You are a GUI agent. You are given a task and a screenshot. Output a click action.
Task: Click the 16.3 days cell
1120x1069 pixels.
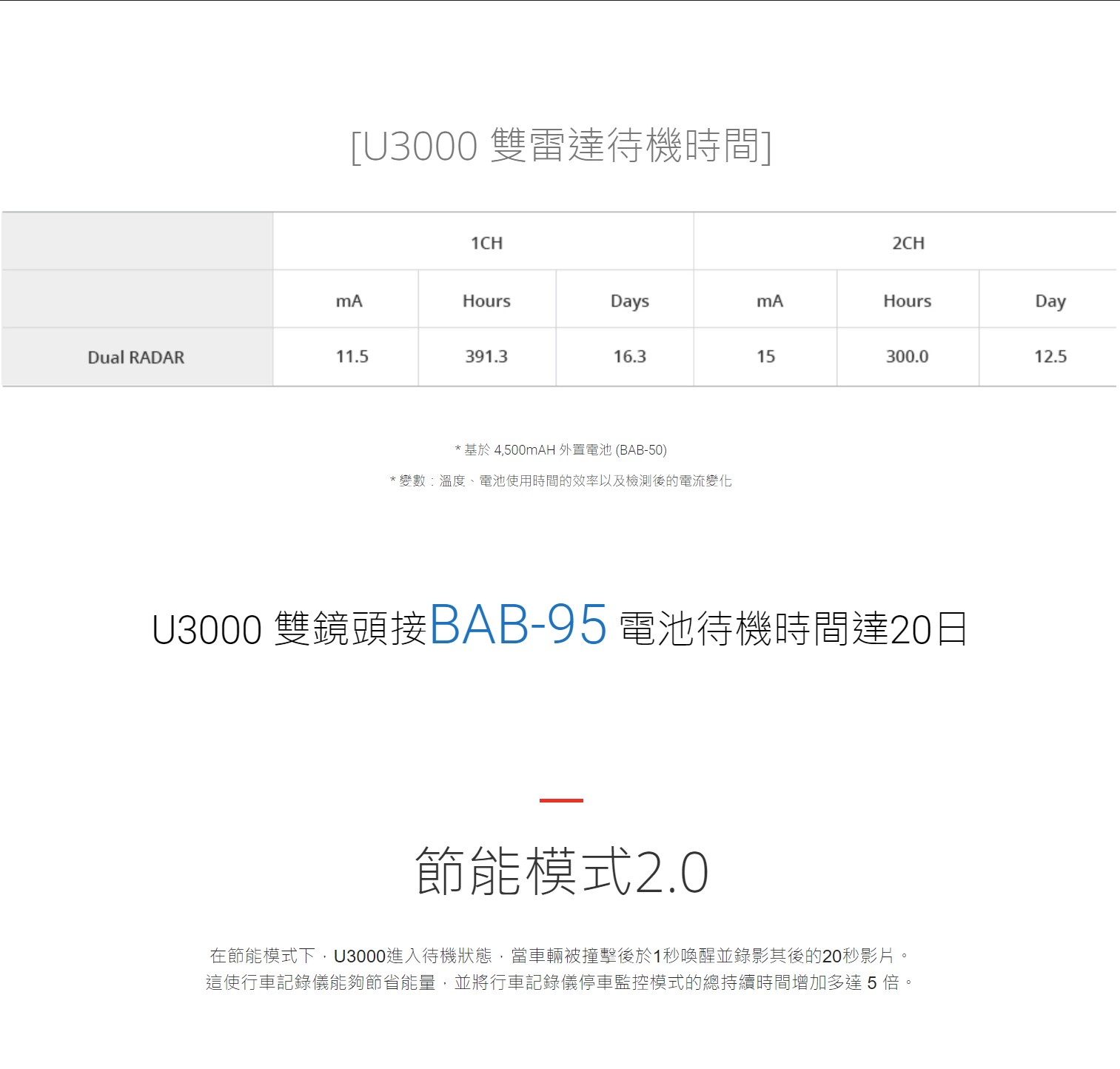(629, 356)
